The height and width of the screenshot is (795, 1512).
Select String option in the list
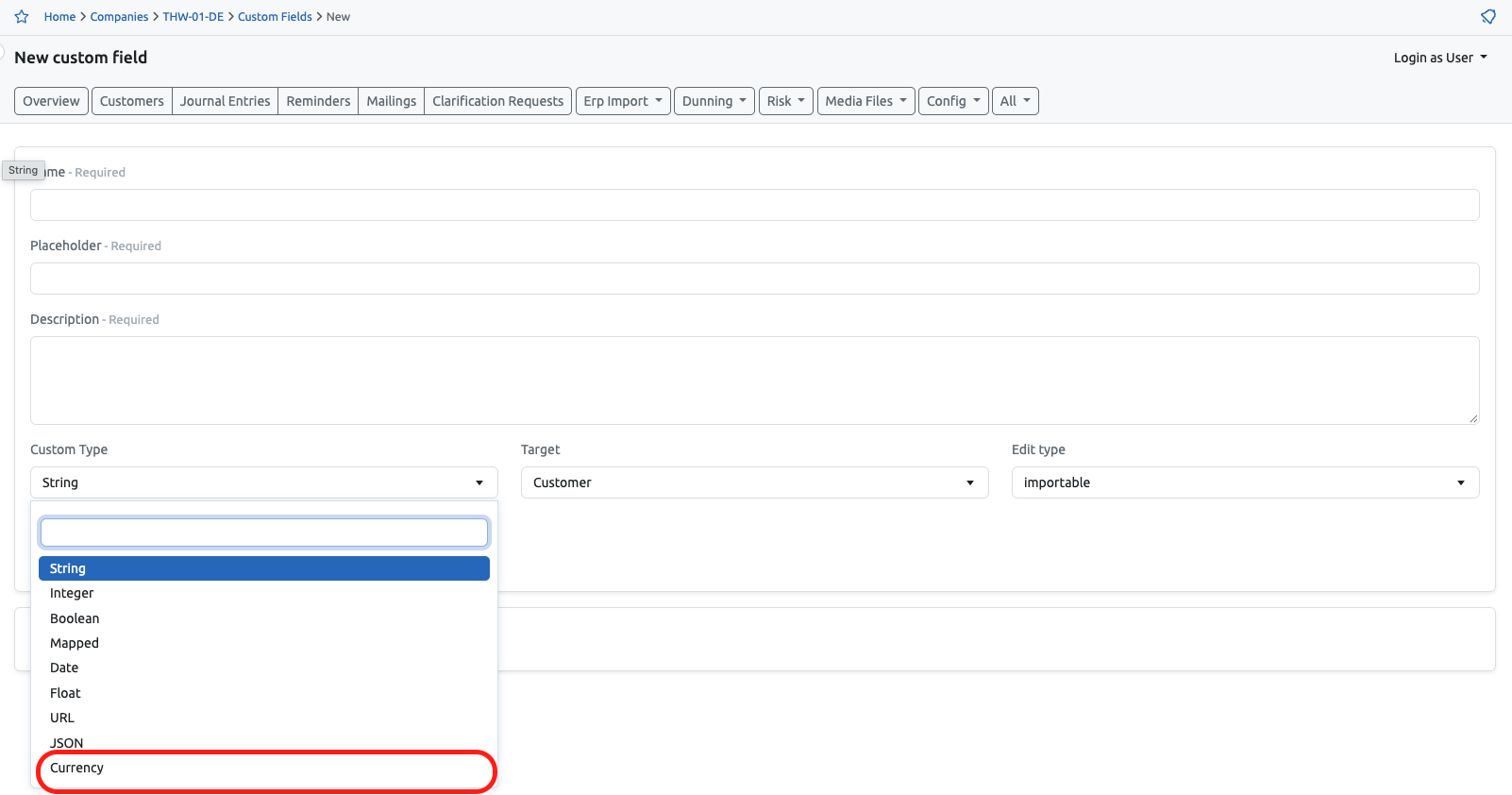(x=264, y=568)
